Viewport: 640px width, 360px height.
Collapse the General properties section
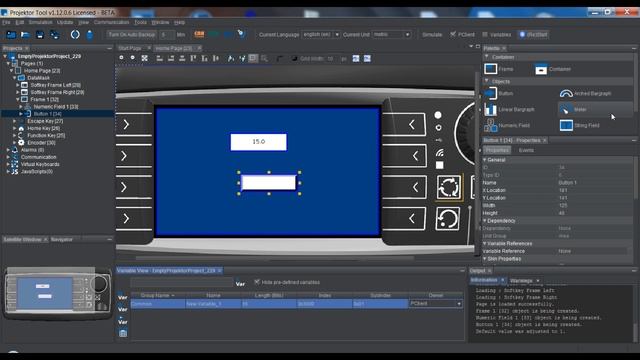(x=485, y=160)
